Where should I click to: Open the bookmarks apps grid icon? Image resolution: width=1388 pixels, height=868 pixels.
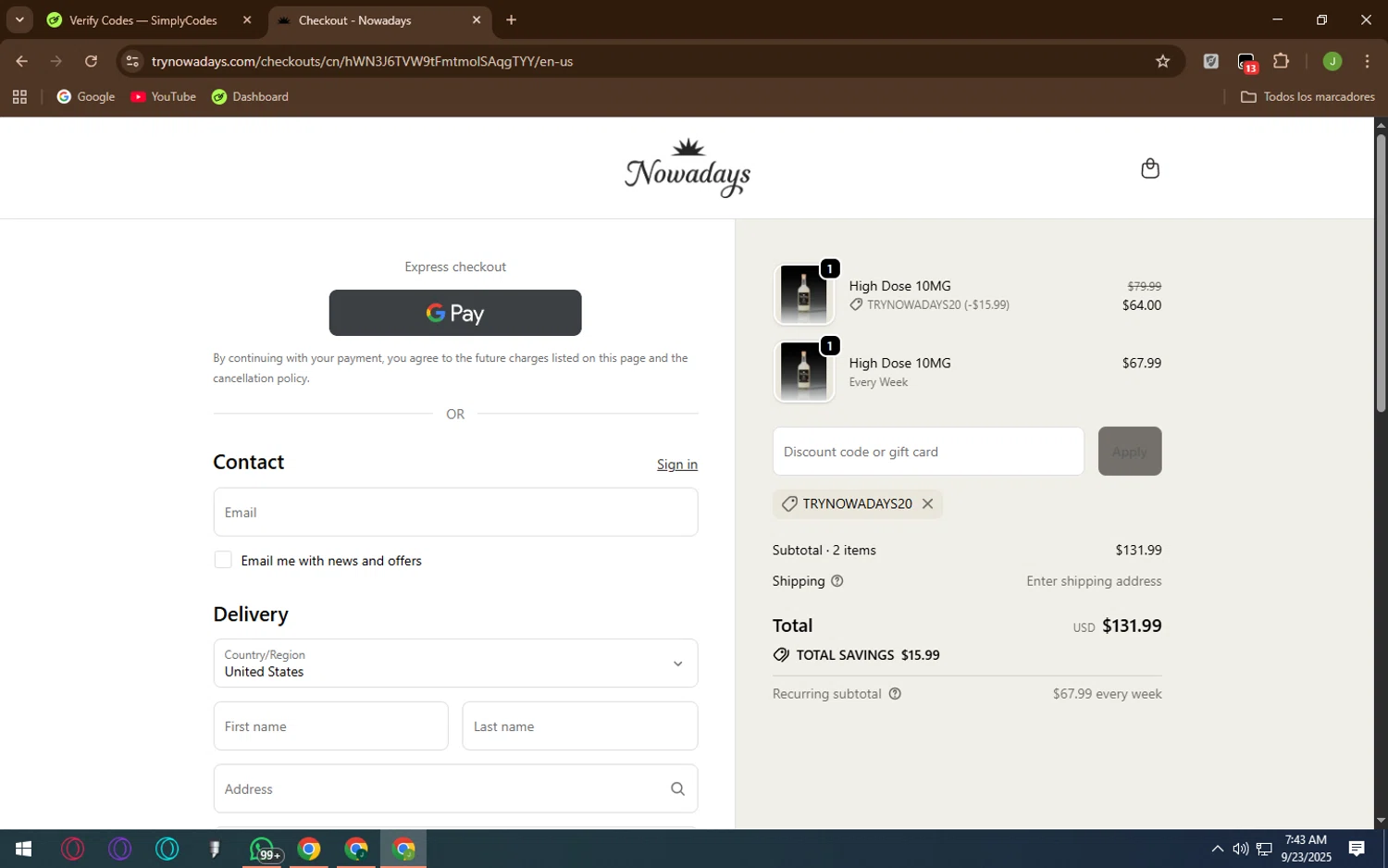19,97
